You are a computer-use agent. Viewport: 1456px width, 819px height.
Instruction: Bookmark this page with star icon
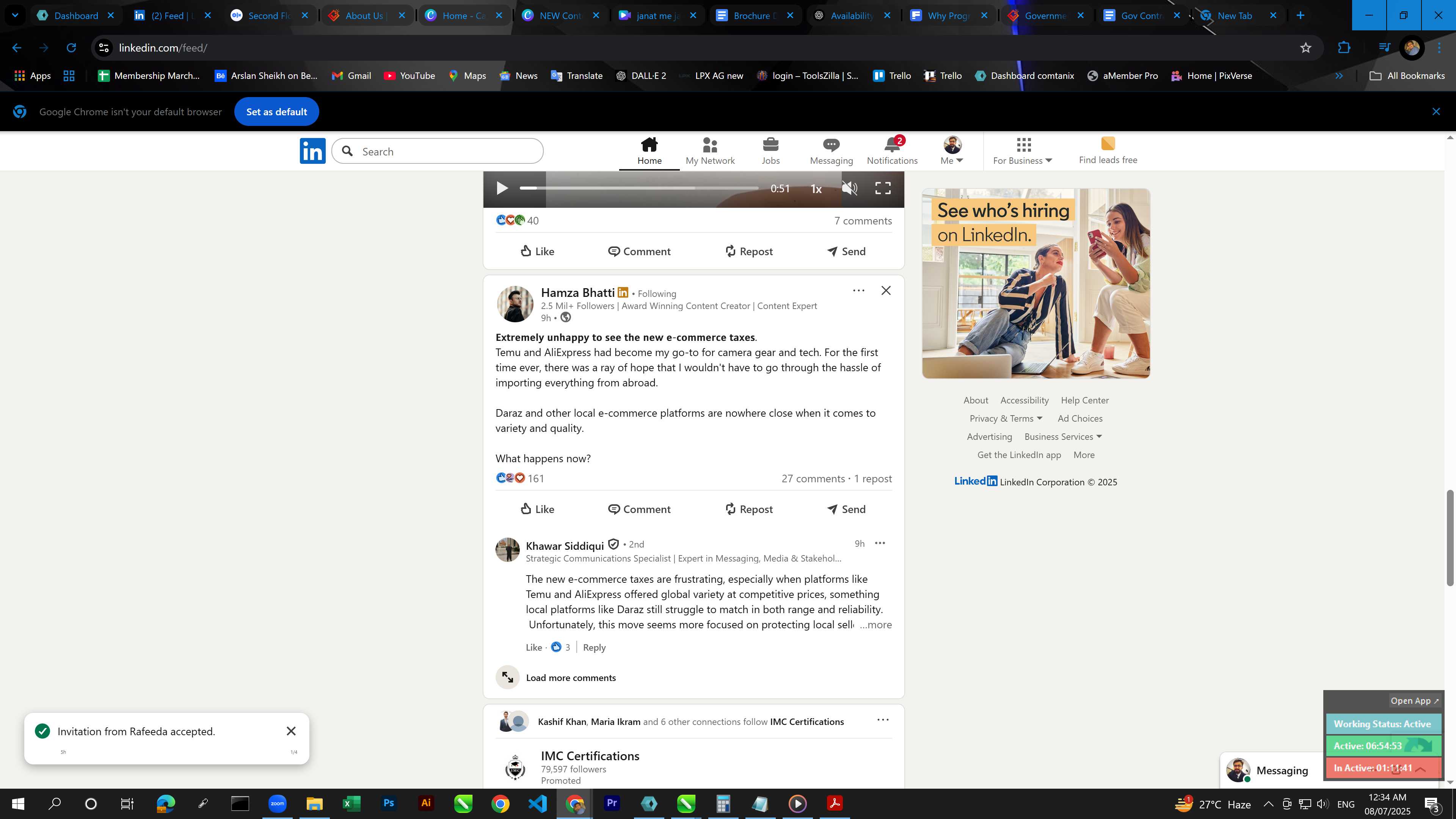coord(1305,48)
